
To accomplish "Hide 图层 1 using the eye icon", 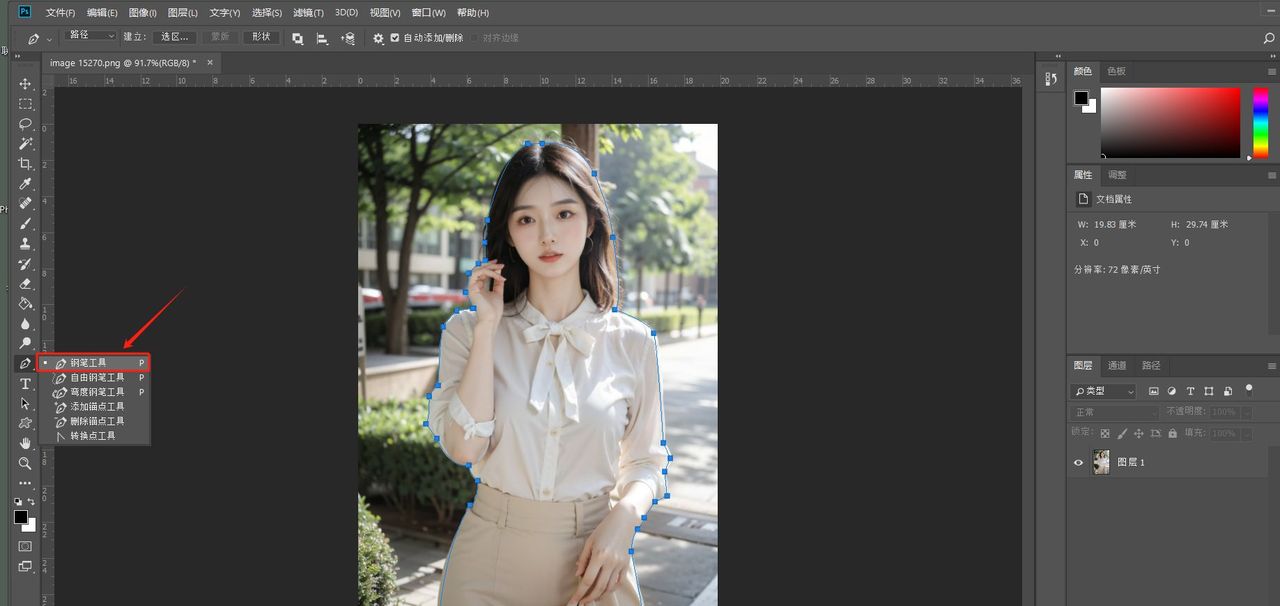I will (x=1078, y=463).
